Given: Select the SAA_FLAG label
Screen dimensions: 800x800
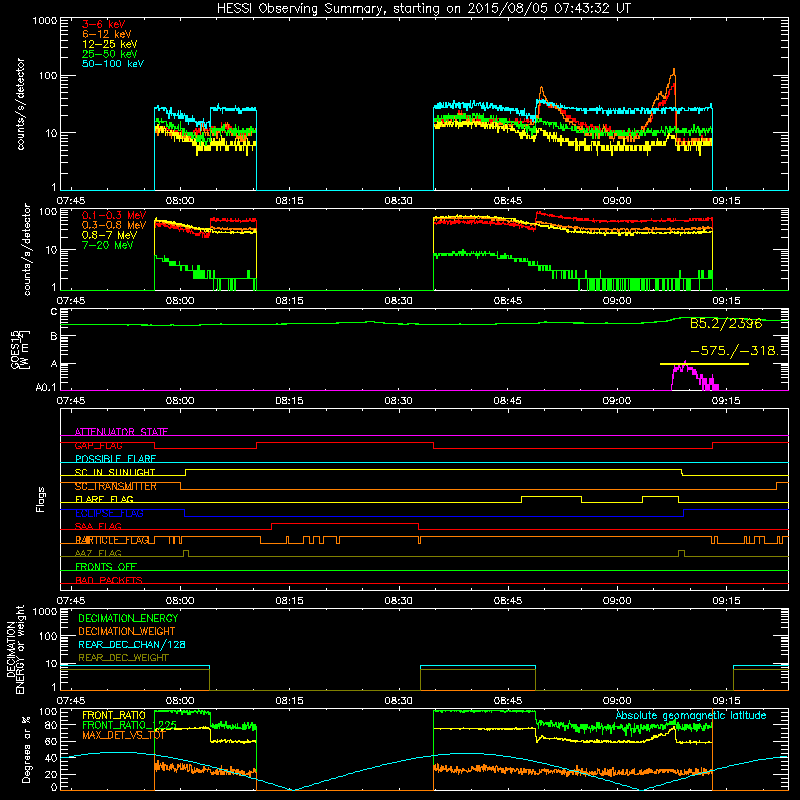Looking at the screenshot, I should point(98,527).
